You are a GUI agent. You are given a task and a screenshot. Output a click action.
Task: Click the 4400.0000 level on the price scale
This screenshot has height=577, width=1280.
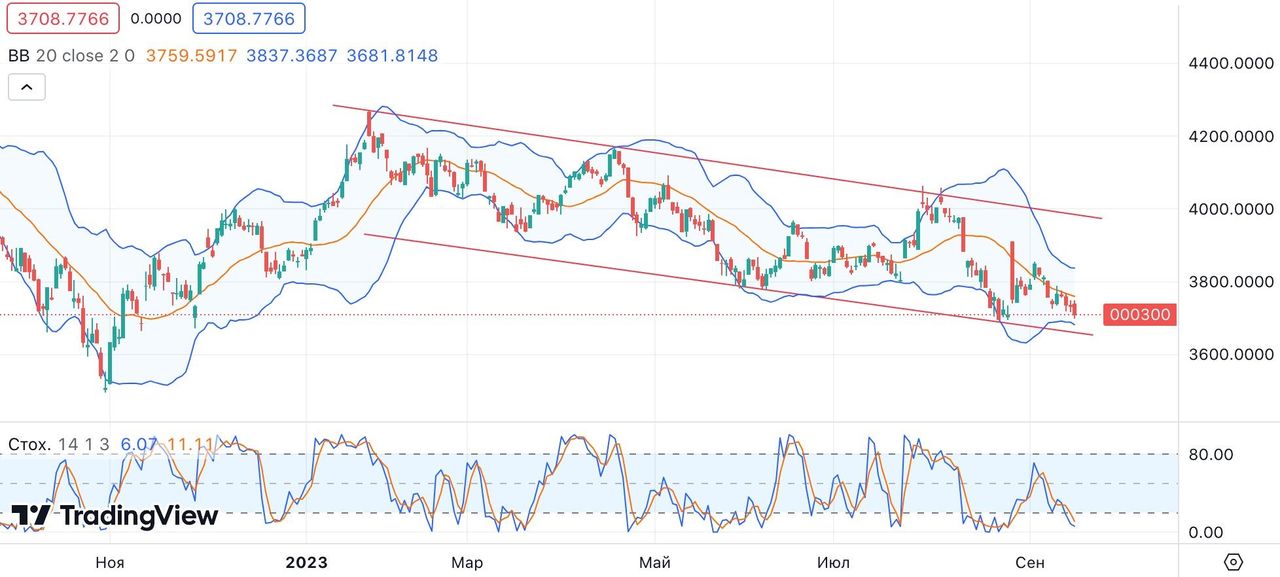1229,64
